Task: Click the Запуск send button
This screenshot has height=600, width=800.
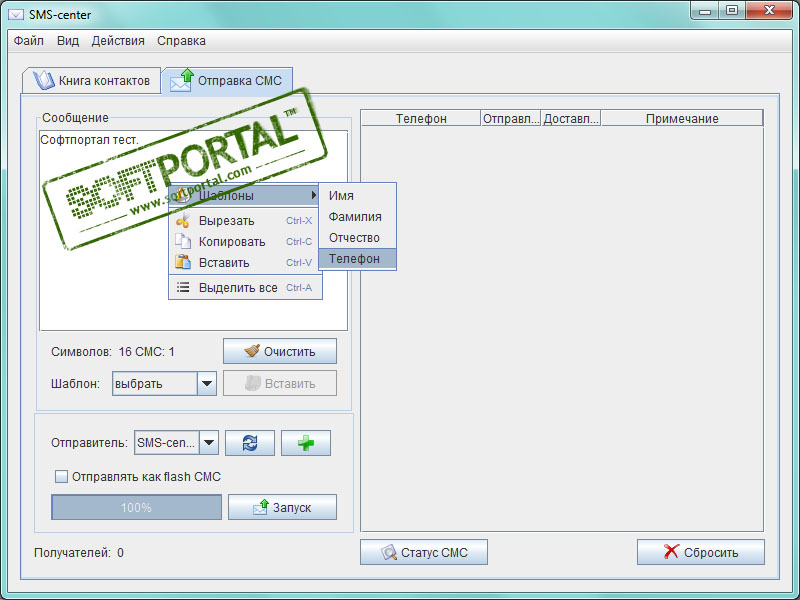Action: pyautogui.click(x=282, y=507)
